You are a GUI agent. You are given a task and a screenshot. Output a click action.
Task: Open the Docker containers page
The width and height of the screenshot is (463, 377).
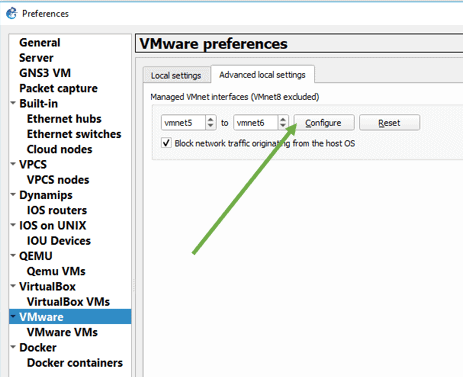click(x=75, y=362)
